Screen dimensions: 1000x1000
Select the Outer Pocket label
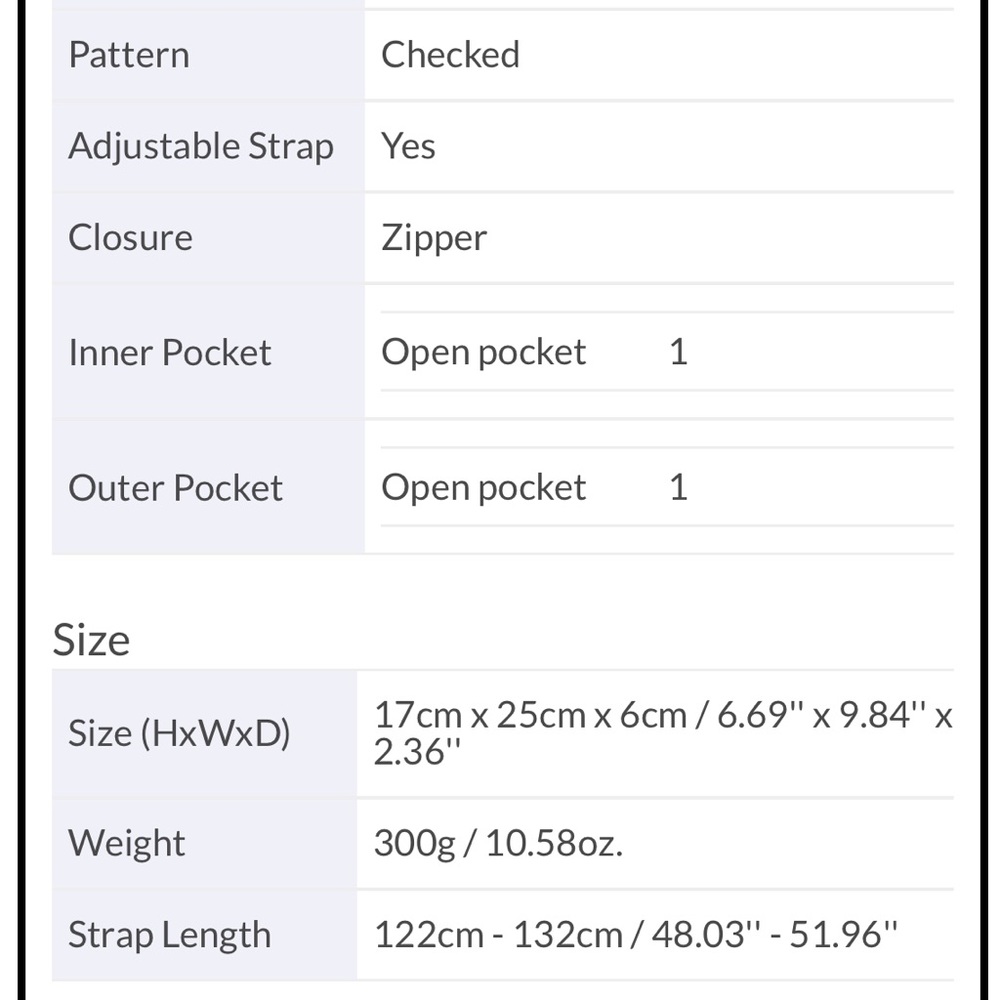click(x=175, y=488)
